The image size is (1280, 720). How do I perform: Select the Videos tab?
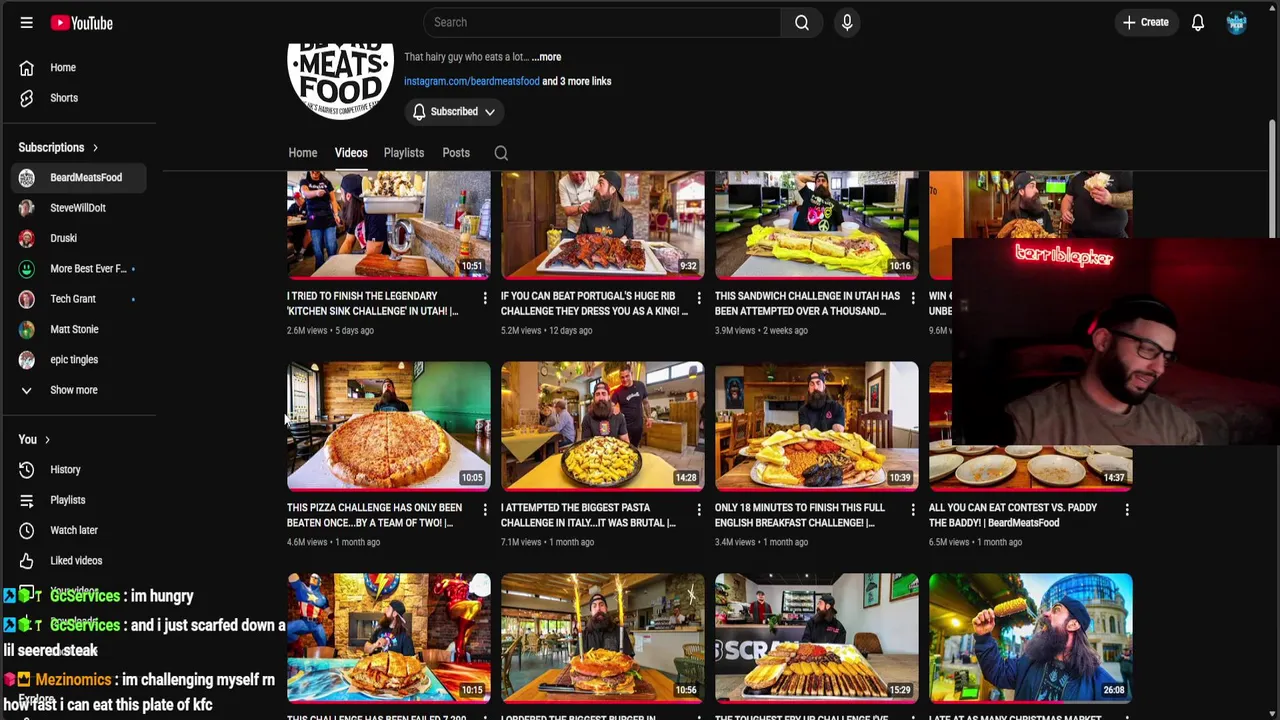[x=351, y=153]
